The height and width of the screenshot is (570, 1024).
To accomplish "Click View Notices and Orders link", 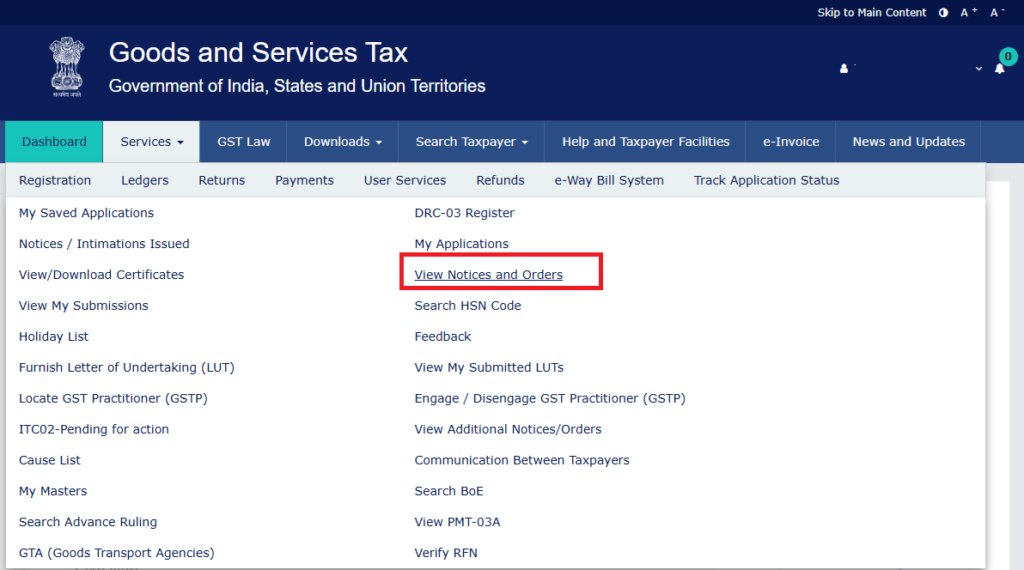I will point(488,275).
